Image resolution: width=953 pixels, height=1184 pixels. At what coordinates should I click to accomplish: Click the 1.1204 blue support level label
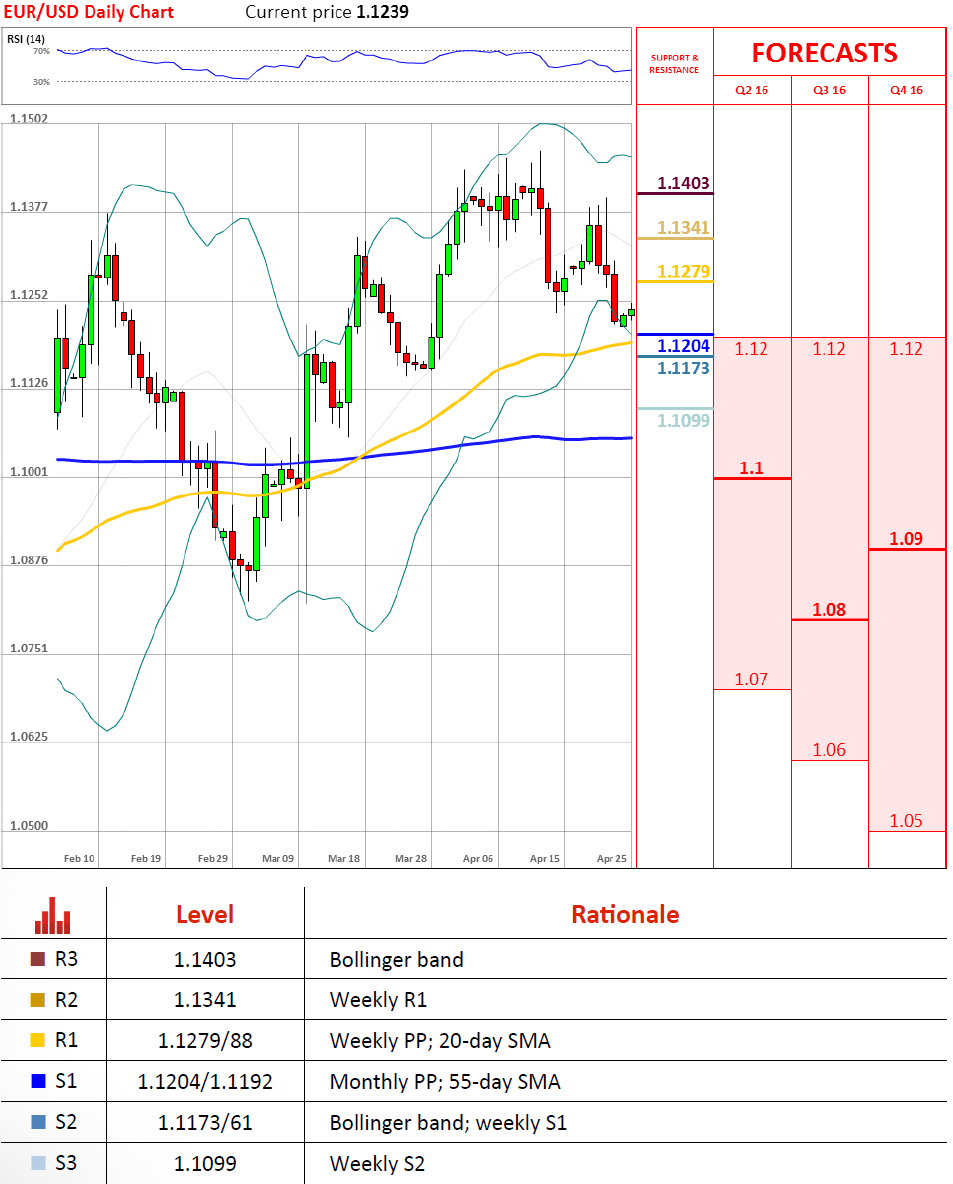pos(683,346)
